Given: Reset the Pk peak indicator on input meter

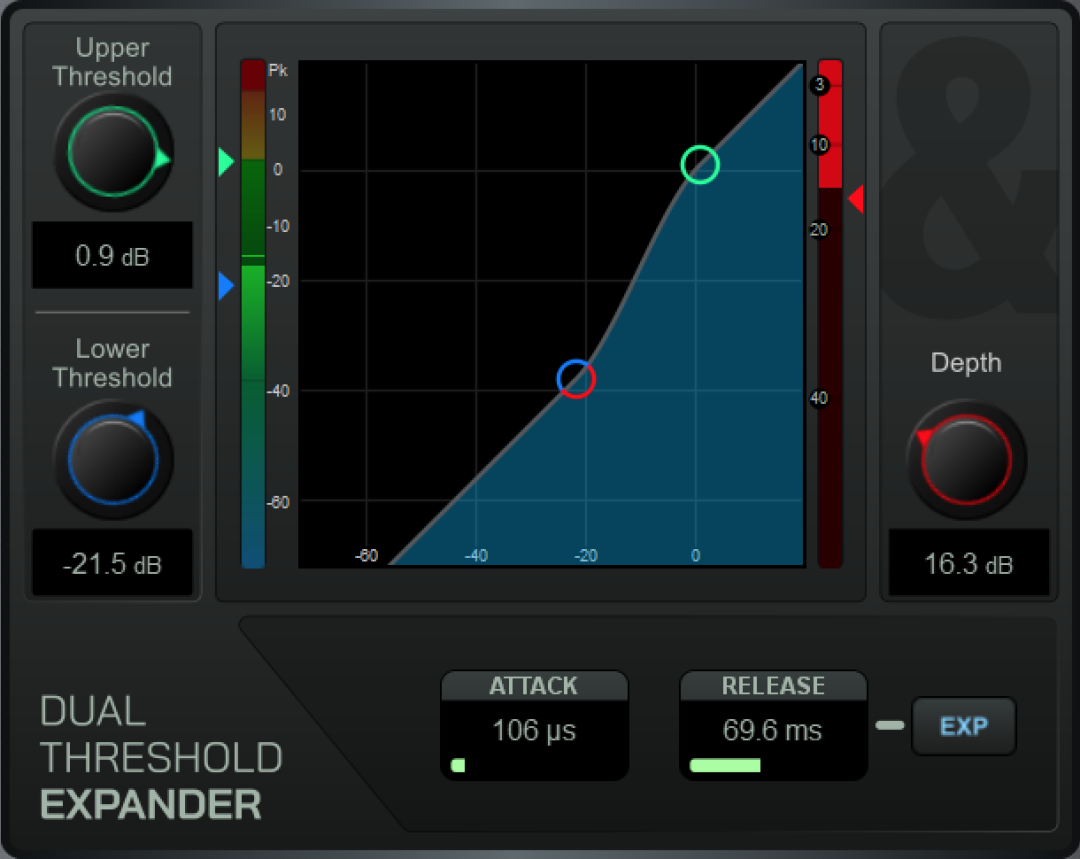Looking at the screenshot, I should coord(253,74).
